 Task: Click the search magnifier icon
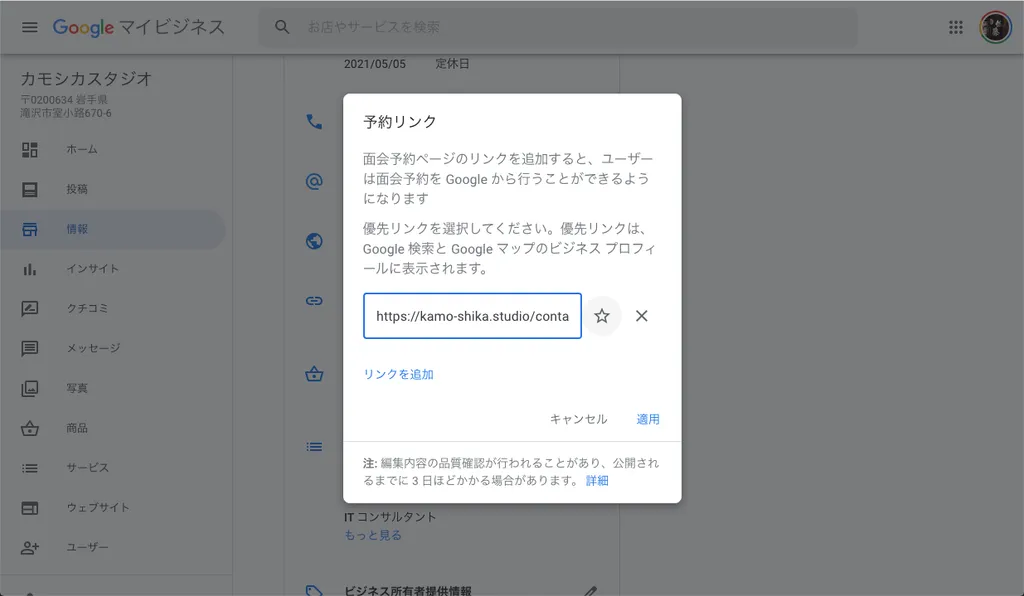tap(281, 27)
